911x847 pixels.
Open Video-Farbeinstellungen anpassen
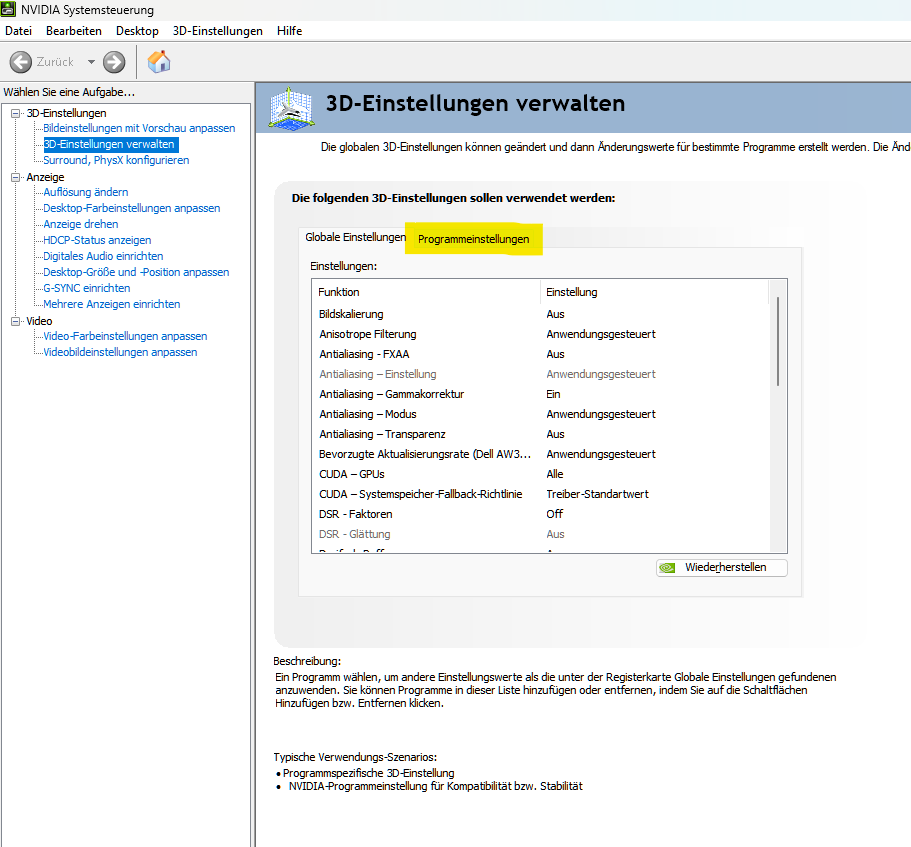tap(125, 336)
